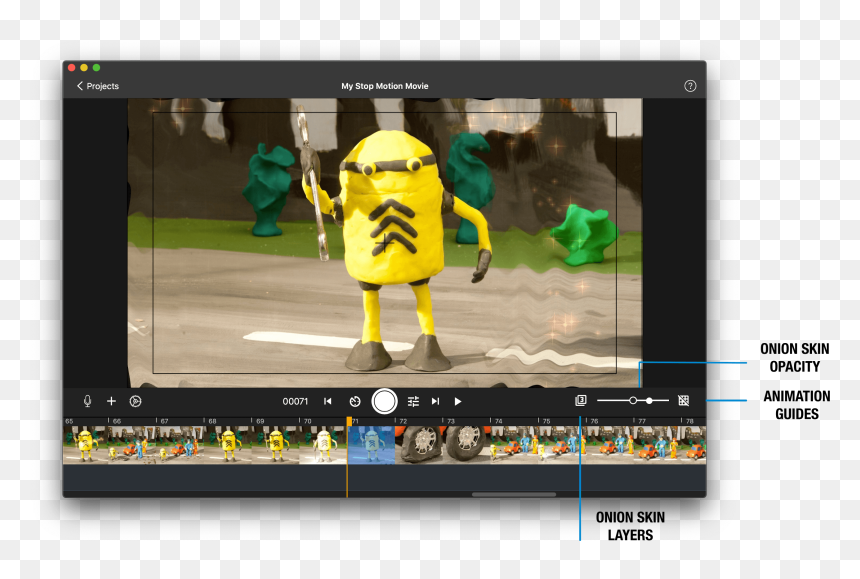Select the frame 70 thumbnail in timeline
This screenshot has height=579, width=860.
coord(322,445)
